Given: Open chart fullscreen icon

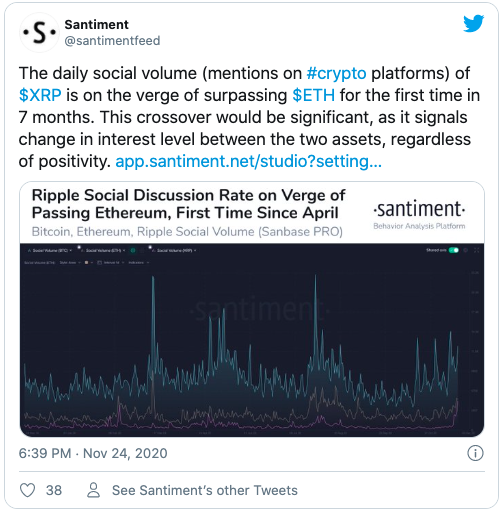Looking at the screenshot, I should [477, 250].
